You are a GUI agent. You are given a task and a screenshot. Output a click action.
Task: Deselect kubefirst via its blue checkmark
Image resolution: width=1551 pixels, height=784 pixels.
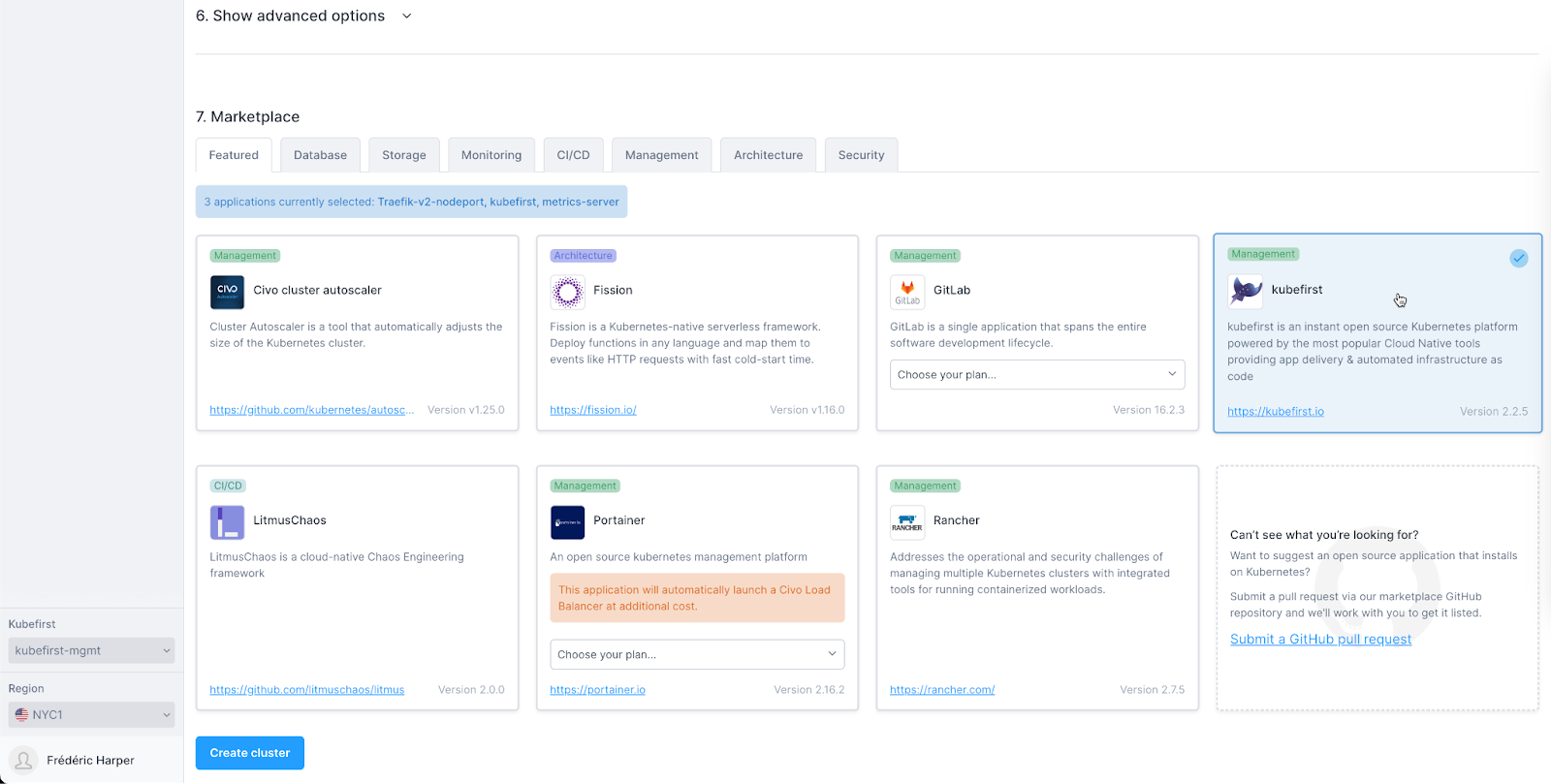click(x=1519, y=258)
